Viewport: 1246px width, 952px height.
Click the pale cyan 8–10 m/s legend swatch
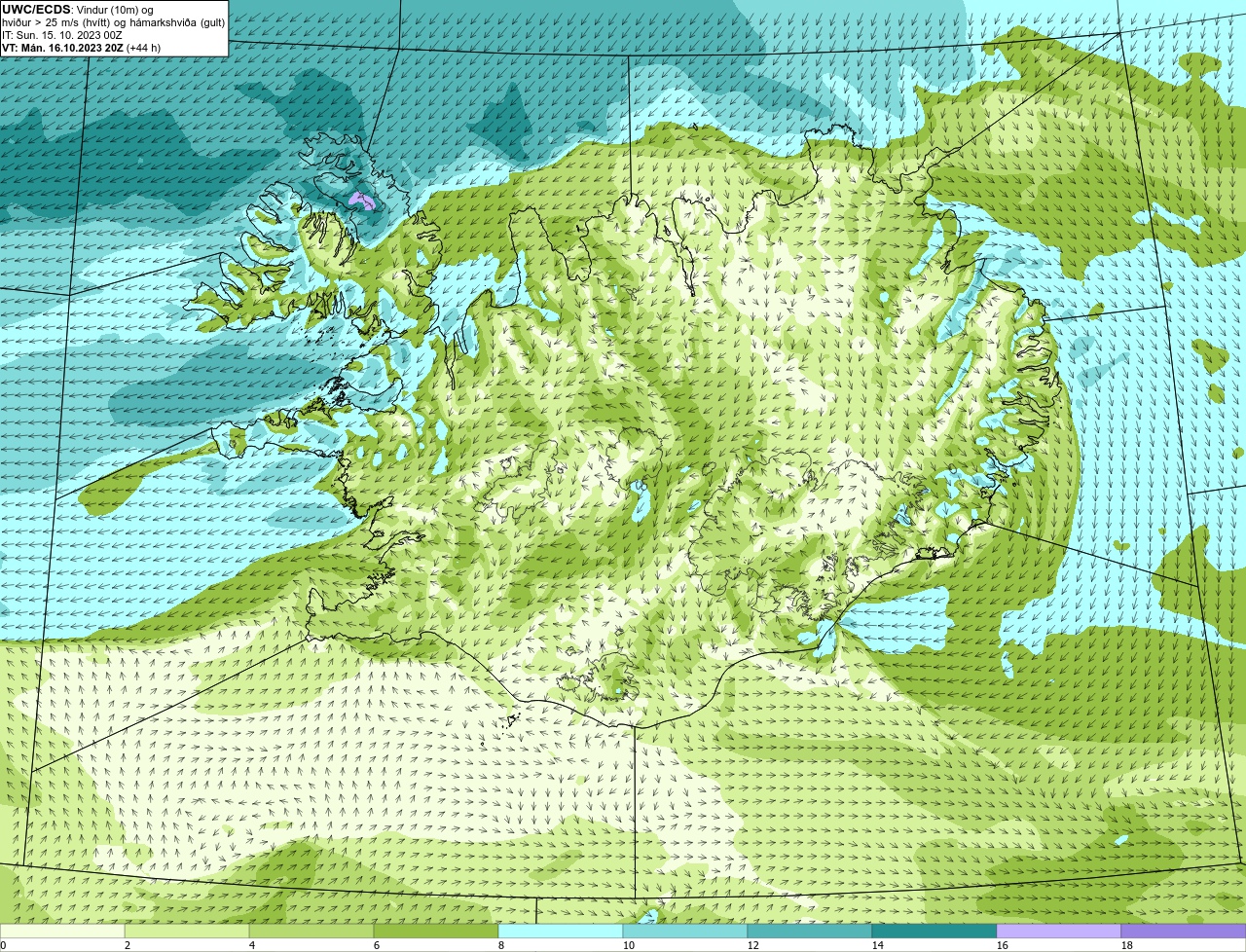click(561, 931)
